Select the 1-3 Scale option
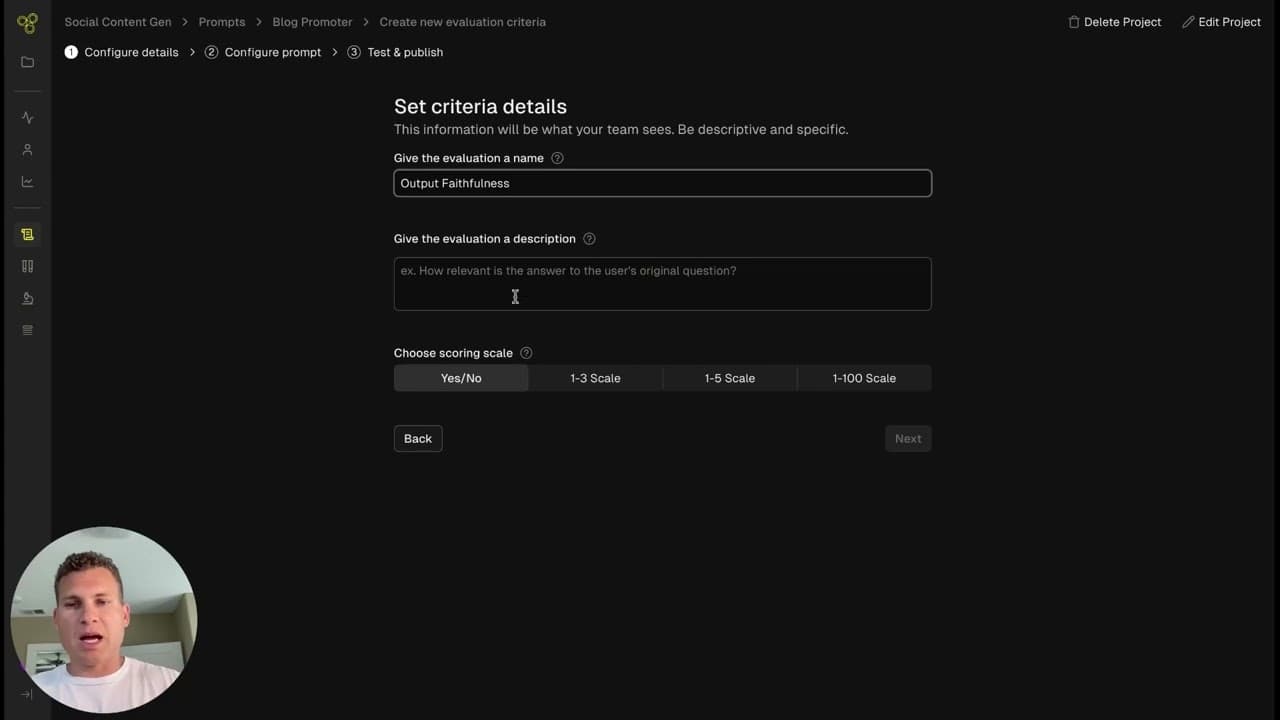1280x720 pixels. pos(595,378)
